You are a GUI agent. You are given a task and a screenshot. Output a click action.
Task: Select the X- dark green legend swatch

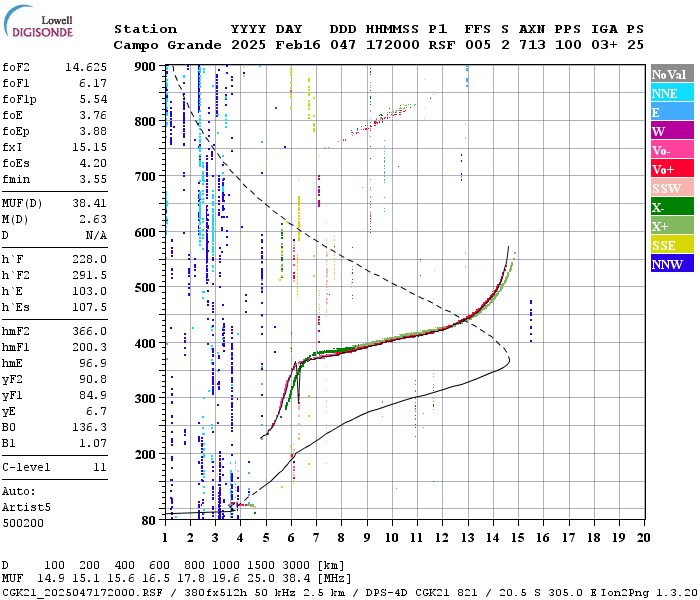coord(672,207)
